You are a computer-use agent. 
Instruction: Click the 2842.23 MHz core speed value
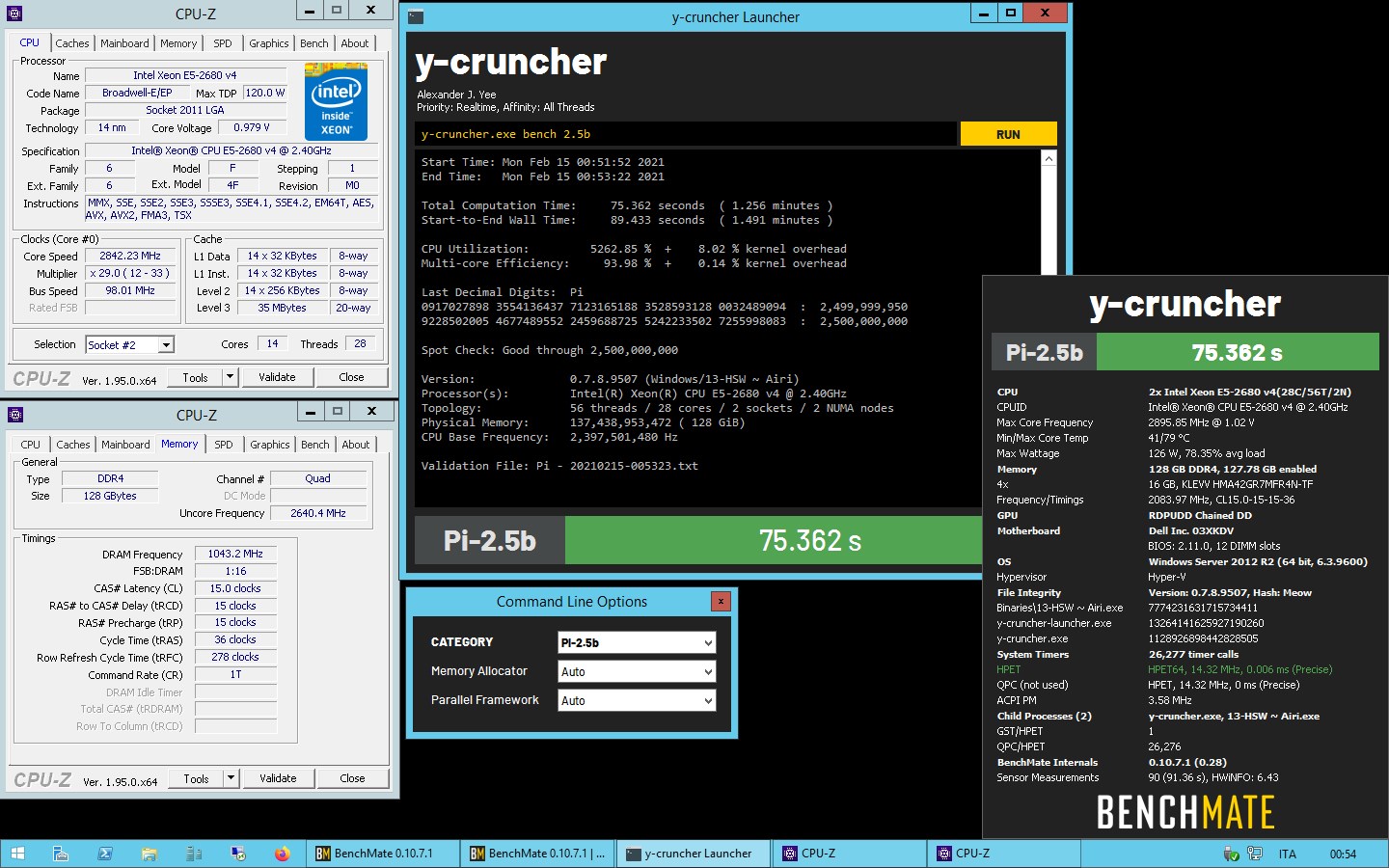point(130,257)
